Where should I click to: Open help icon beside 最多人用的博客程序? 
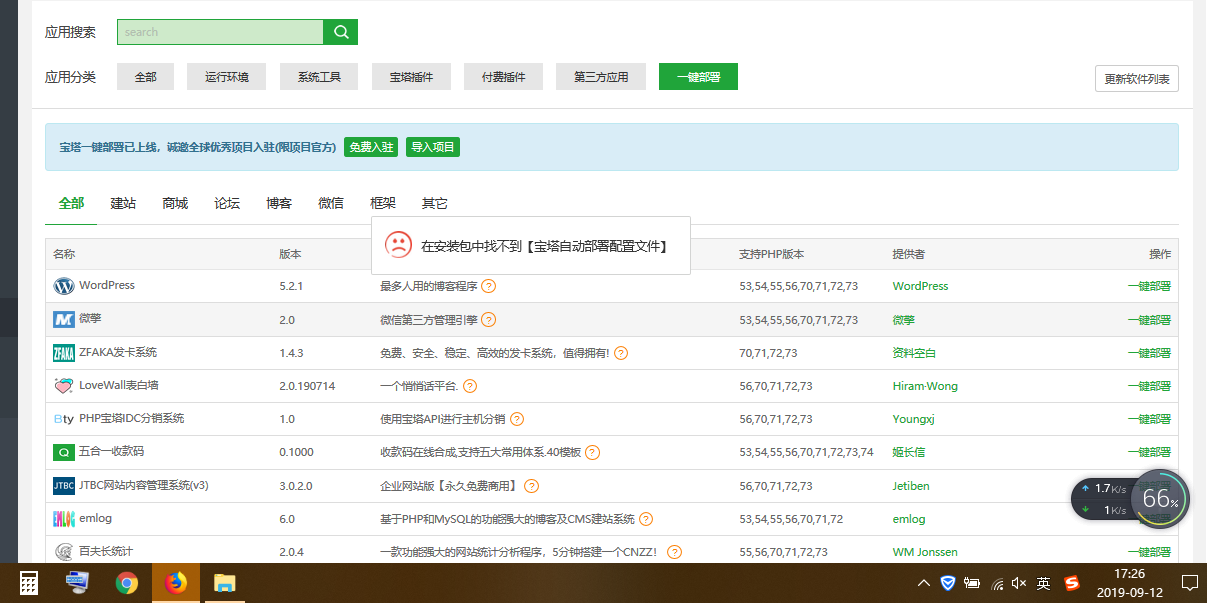tap(488, 286)
